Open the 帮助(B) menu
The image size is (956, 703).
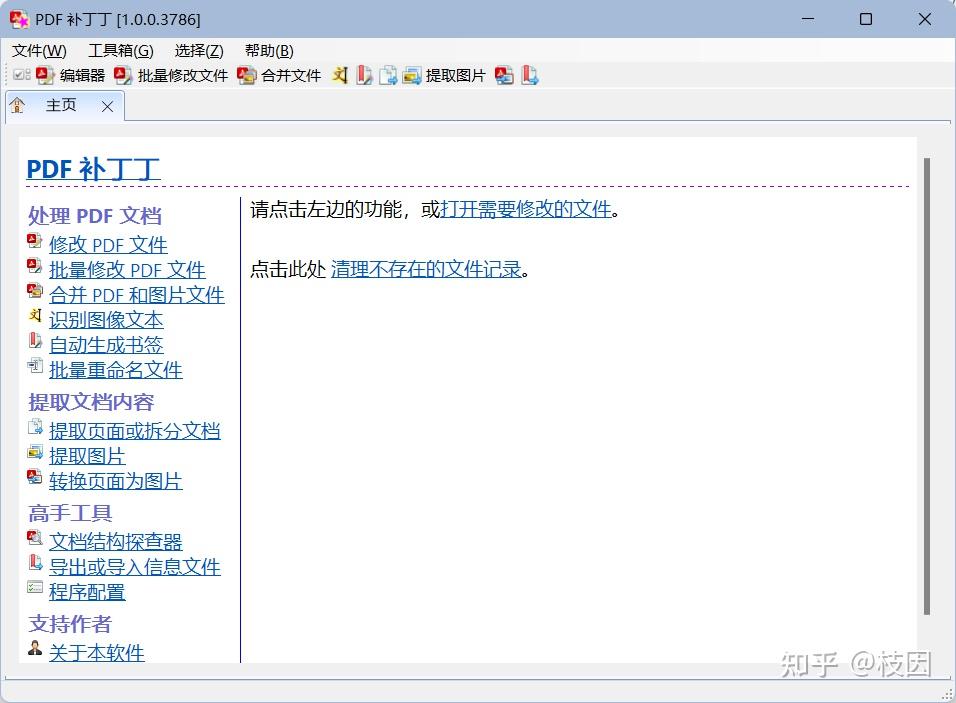click(268, 50)
